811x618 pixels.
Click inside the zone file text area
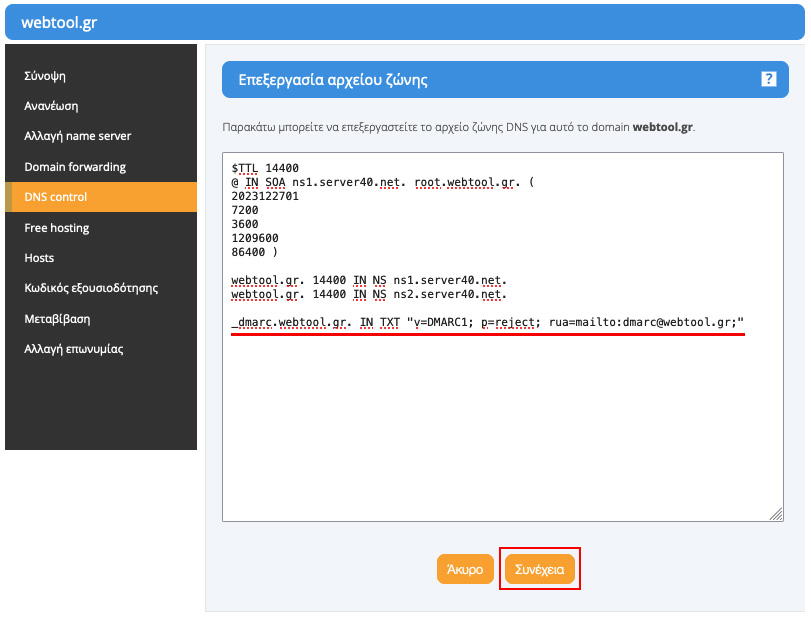[x=503, y=337]
